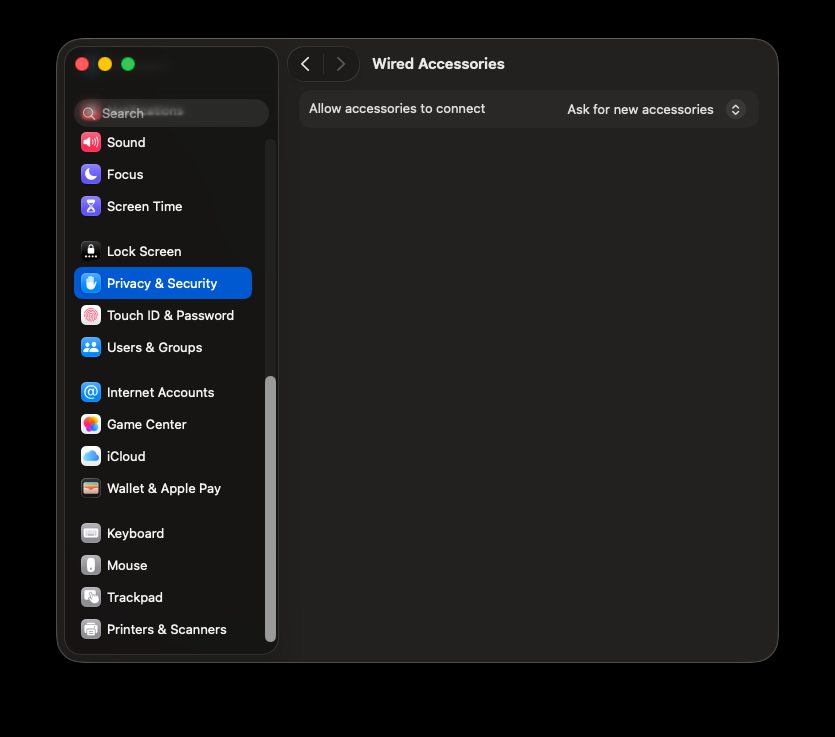This screenshot has width=835, height=737.
Task: Minimize window with yellow button
Action: pos(105,64)
